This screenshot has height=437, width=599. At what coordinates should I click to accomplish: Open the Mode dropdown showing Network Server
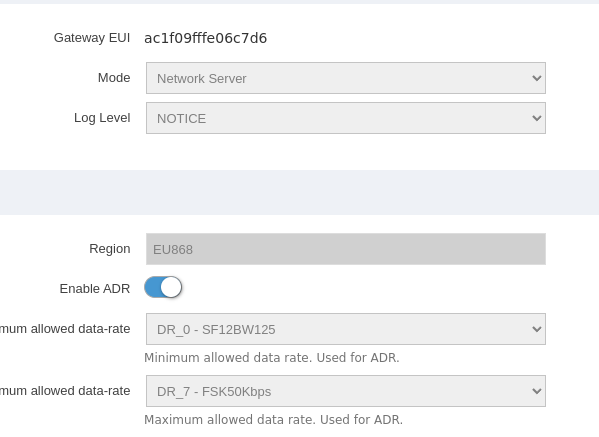tap(346, 78)
